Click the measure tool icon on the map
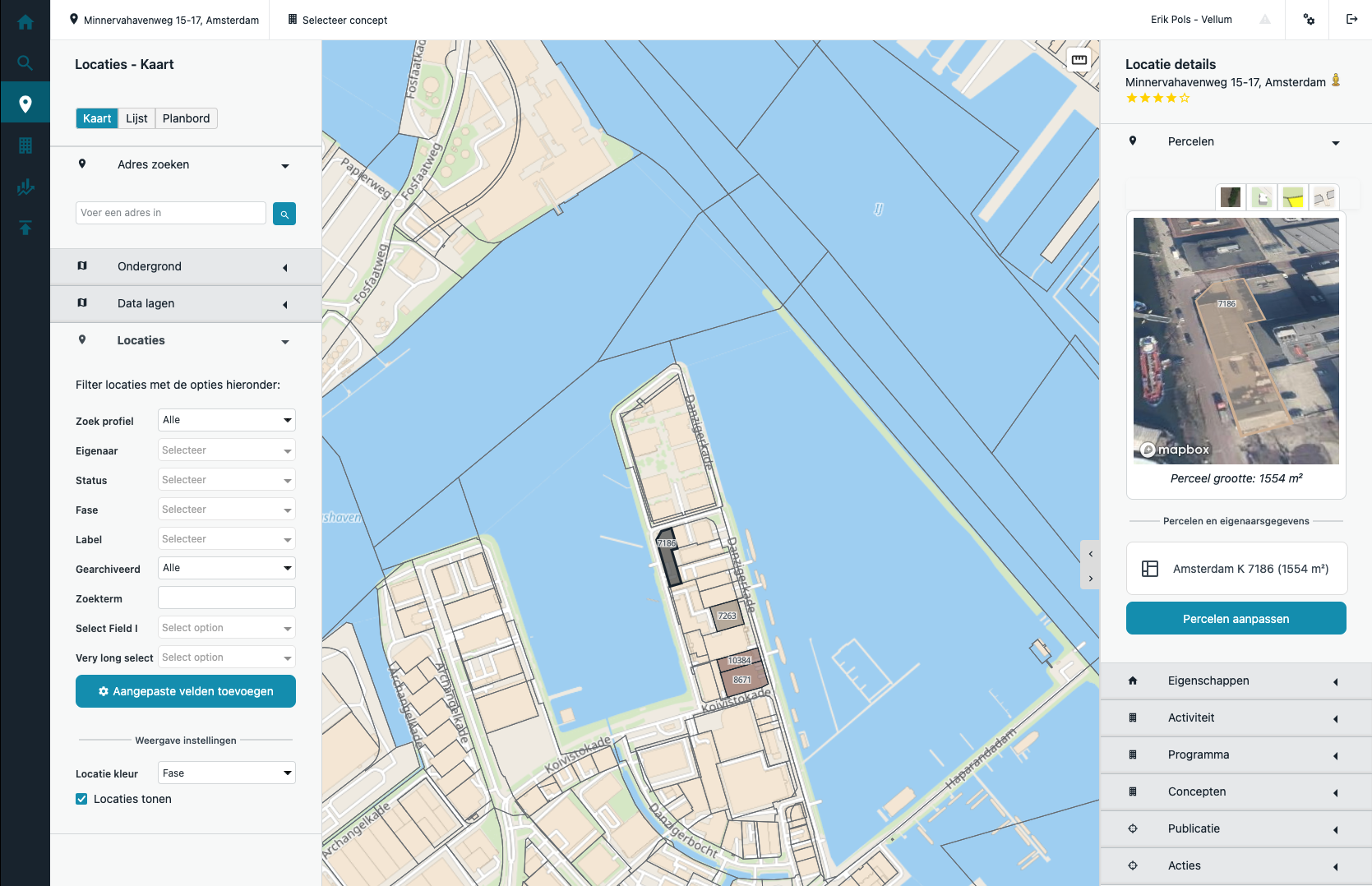Viewport: 1372px width, 886px height. click(1079, 59)
